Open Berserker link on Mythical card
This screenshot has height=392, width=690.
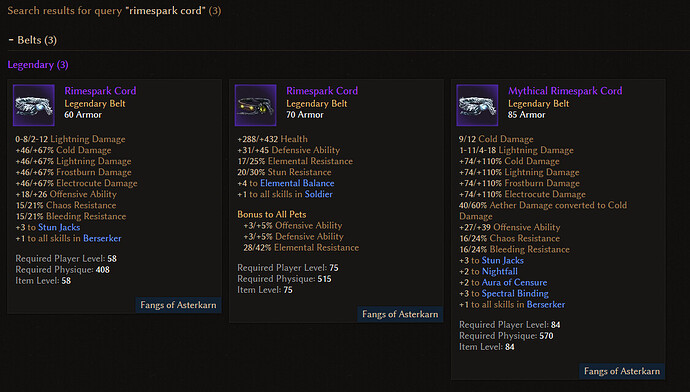tap(546, 304)
